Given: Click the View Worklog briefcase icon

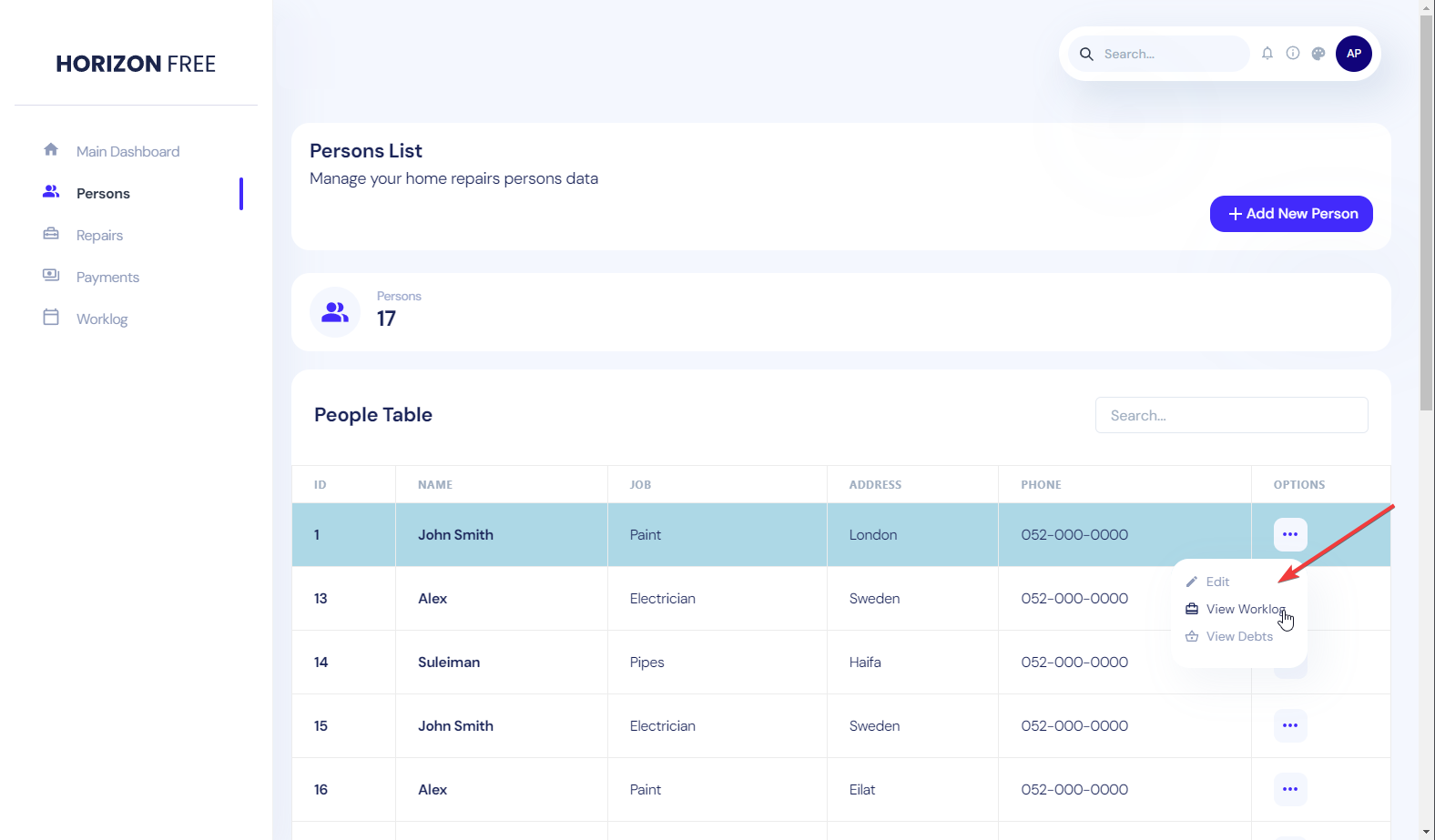Looking at the screenshot, I should click(x=1192, y=609).
